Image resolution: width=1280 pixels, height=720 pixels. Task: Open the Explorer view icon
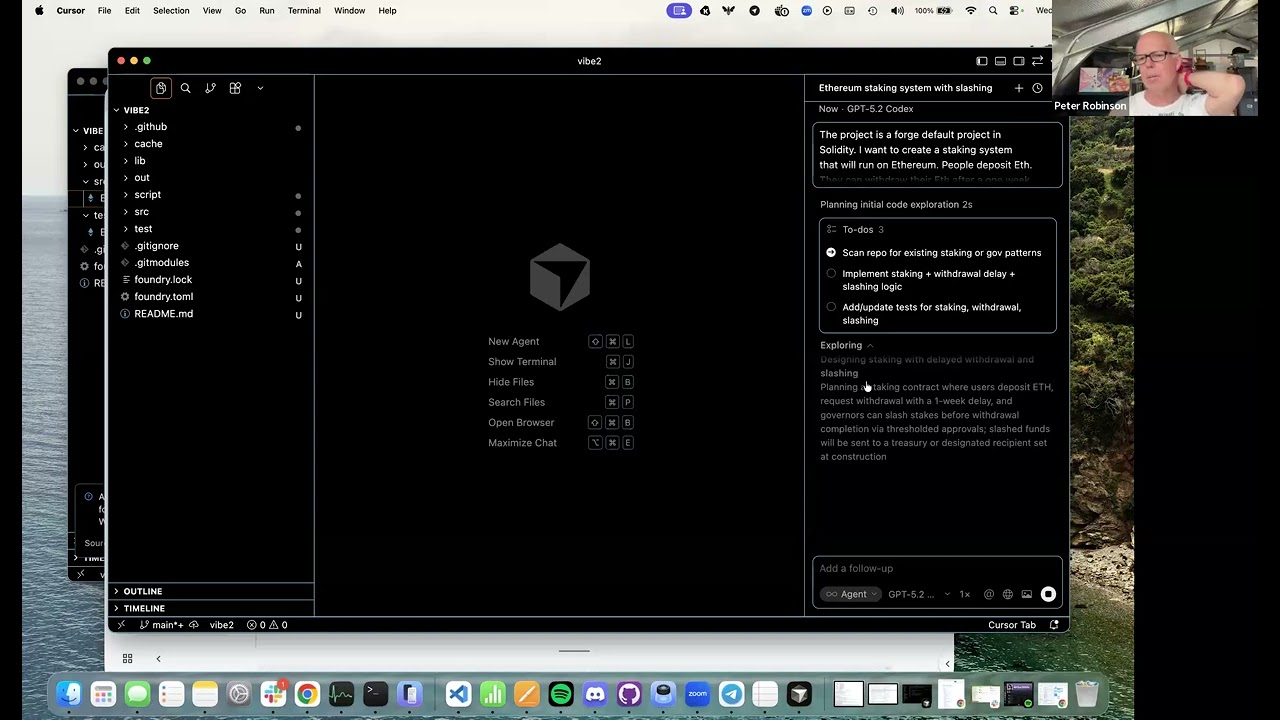161,88
